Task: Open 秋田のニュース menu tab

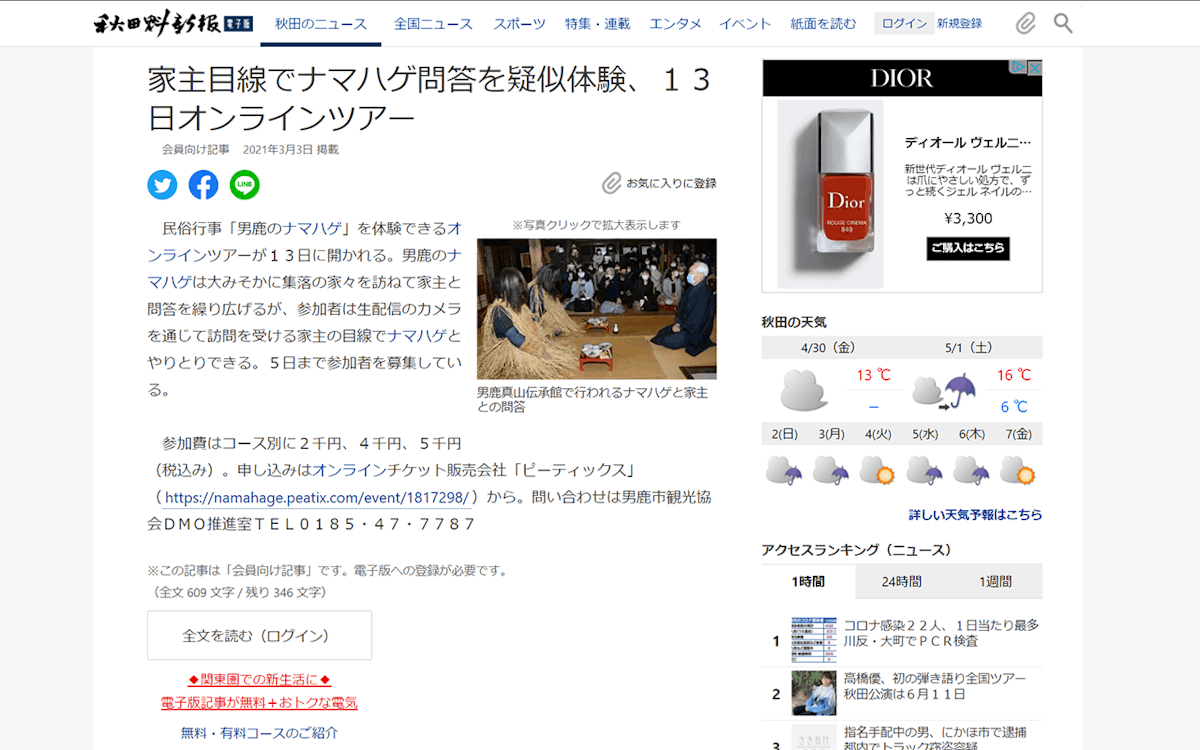Action: [x=320, y=24]
